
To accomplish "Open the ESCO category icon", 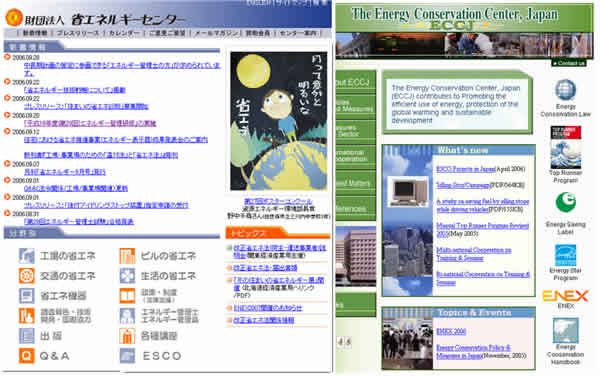I will click(127, 356).
